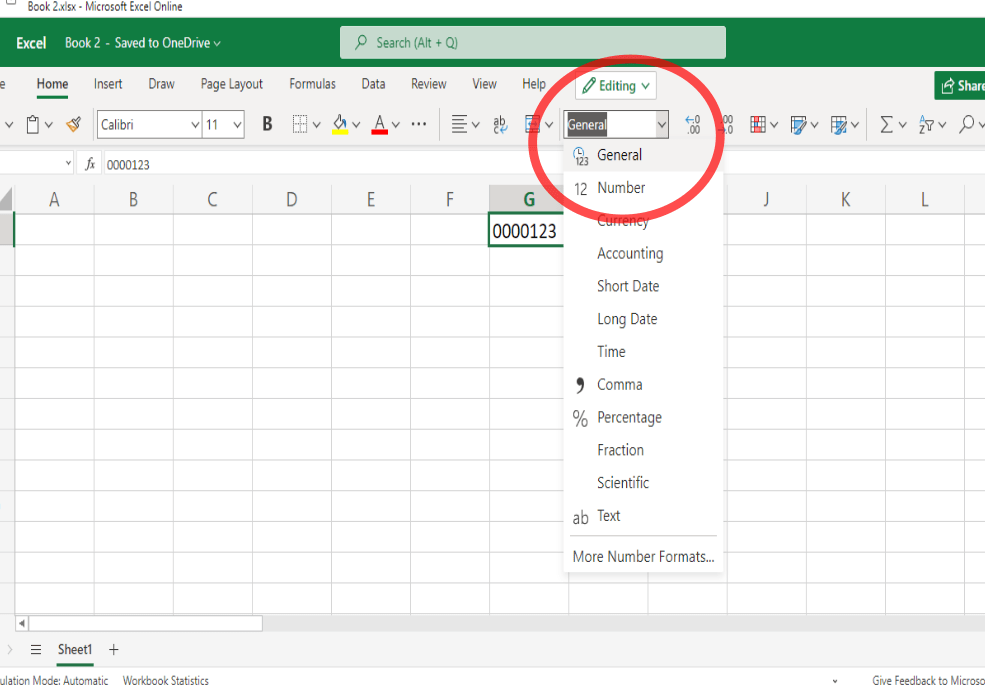Screen dimensions: 985x689
Task: Open the Font Size dropdown
Action: 239,124
